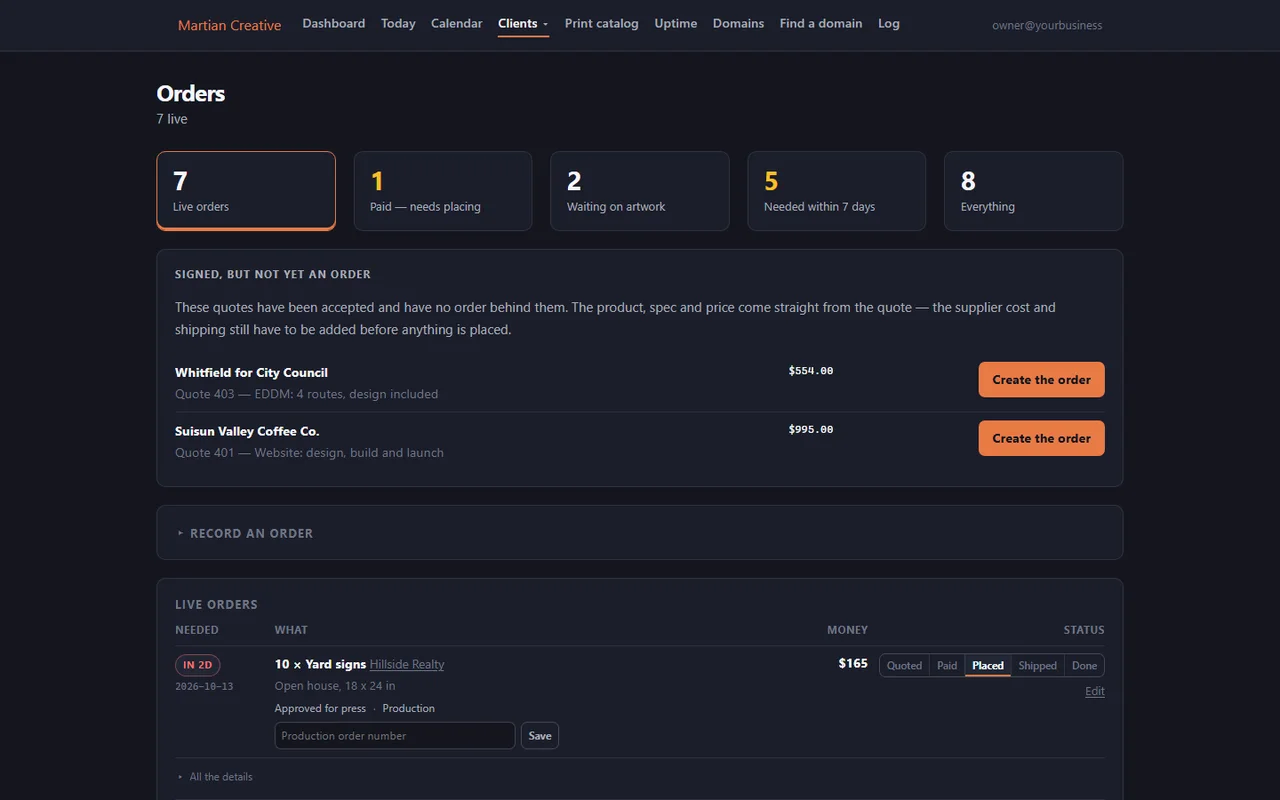The image size is (1280, 800).
Task: Mark Yard signs order as Done
Action: point(1084,665)
